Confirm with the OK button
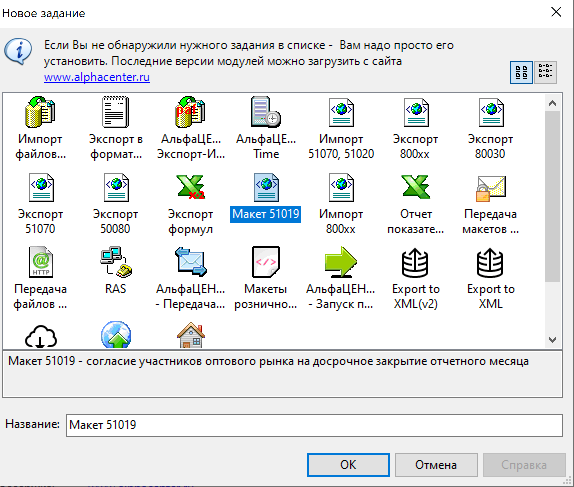The width and height of the screenshot is (574, 487). (x=348, y=465)
